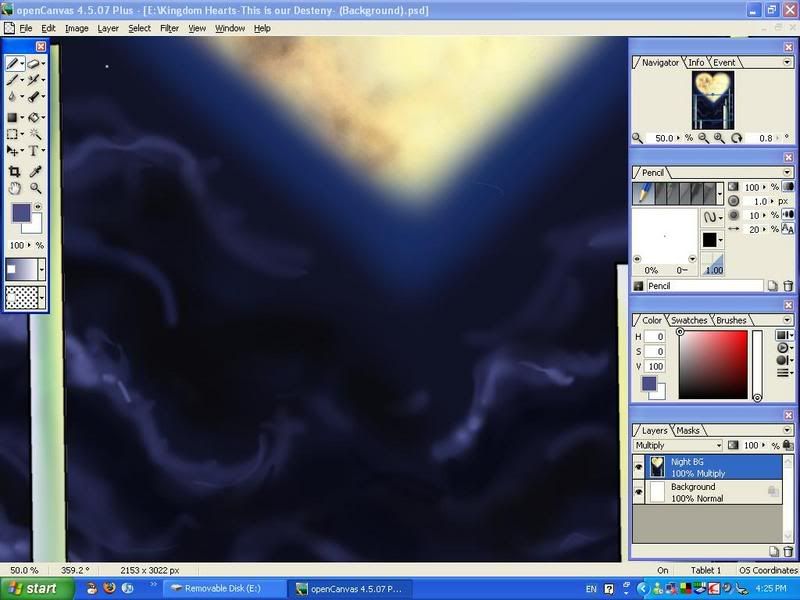Screen dimensions: 800x600
Task: Click the Navigator zoom-in magnifier icon
Action: tap(719, 138)
